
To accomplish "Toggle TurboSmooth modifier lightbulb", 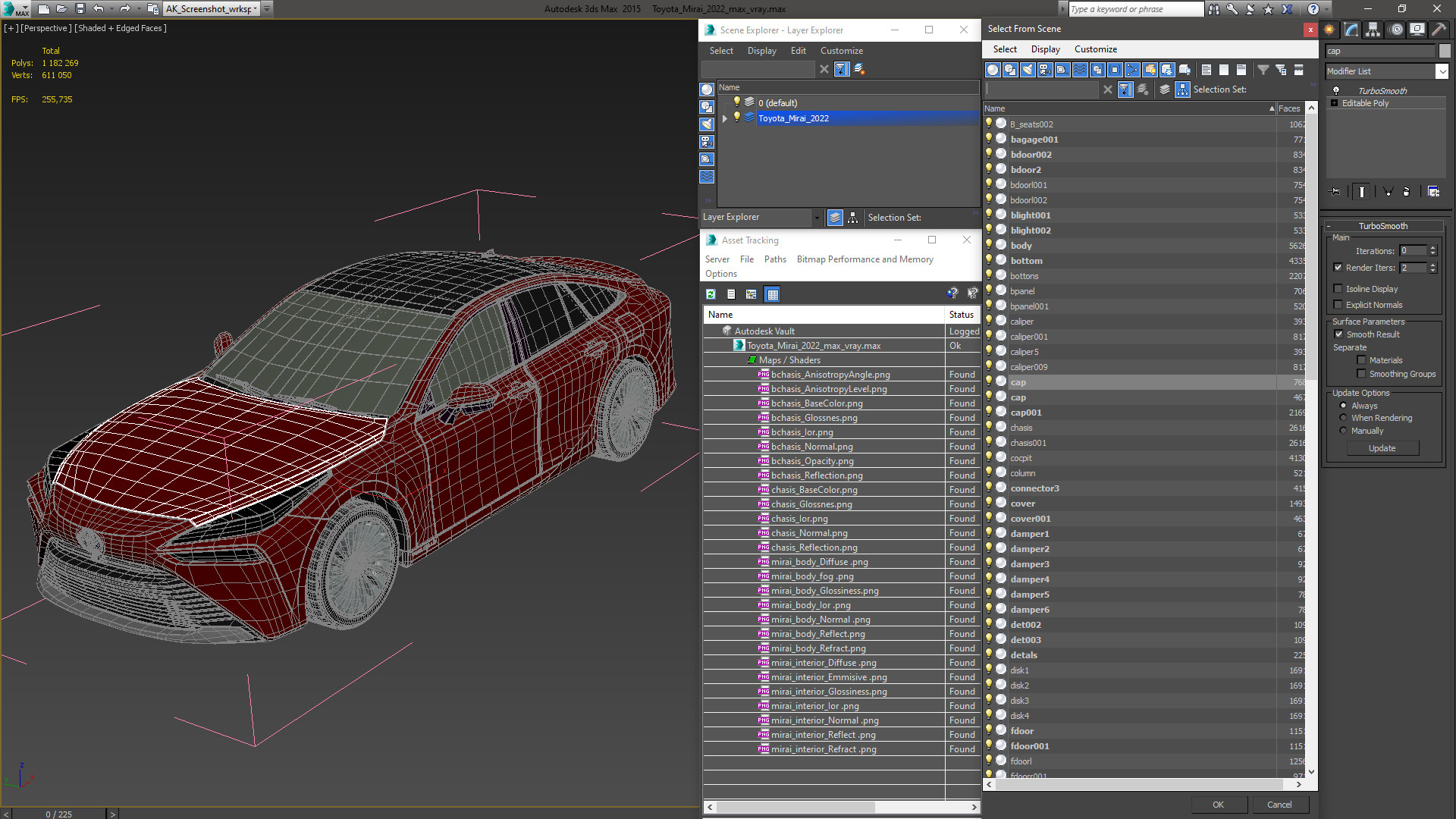I will [x=1336, y=90].
